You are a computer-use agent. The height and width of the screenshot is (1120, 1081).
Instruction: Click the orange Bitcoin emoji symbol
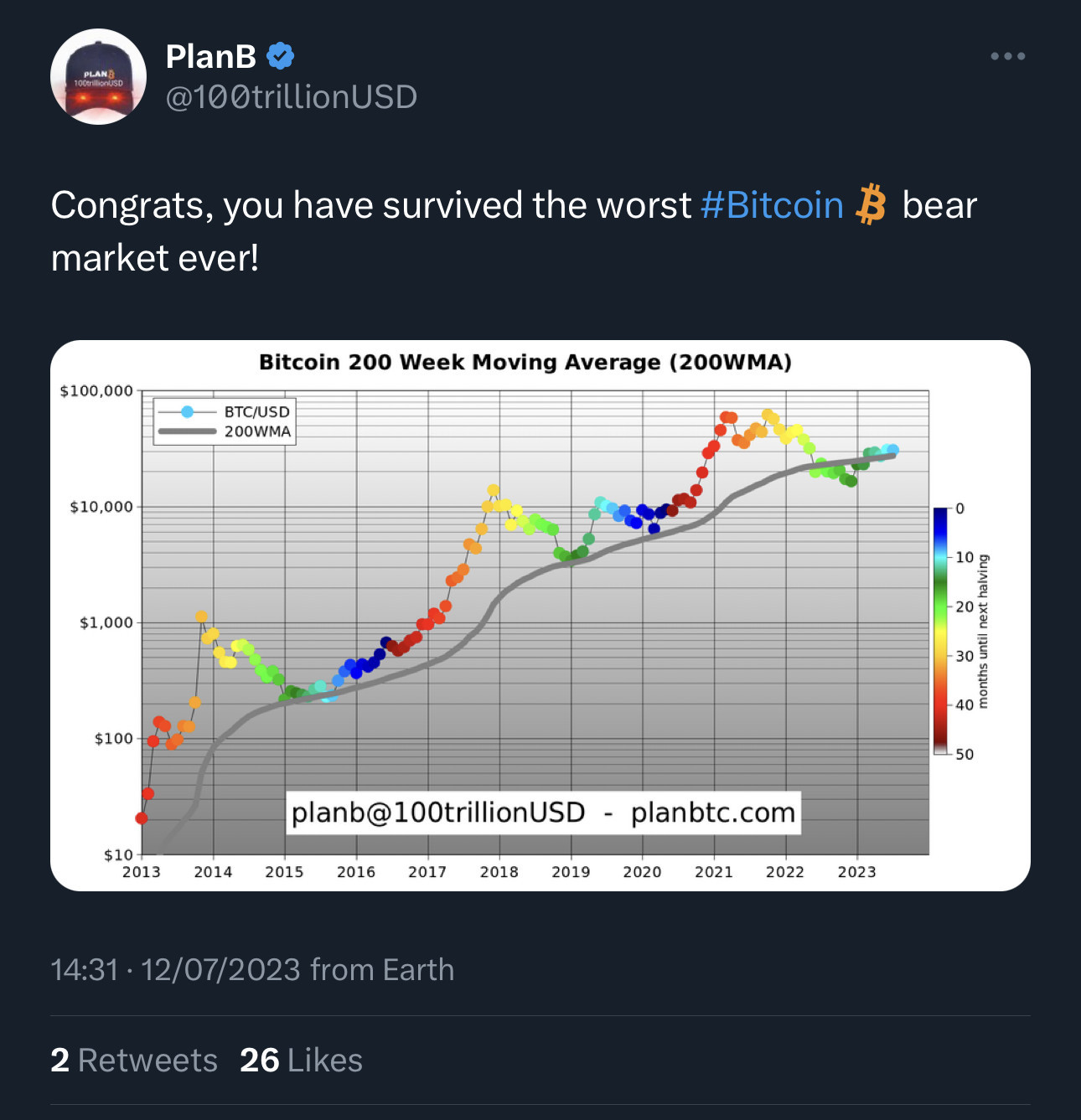pyautogui.click(x=872, y=204)
